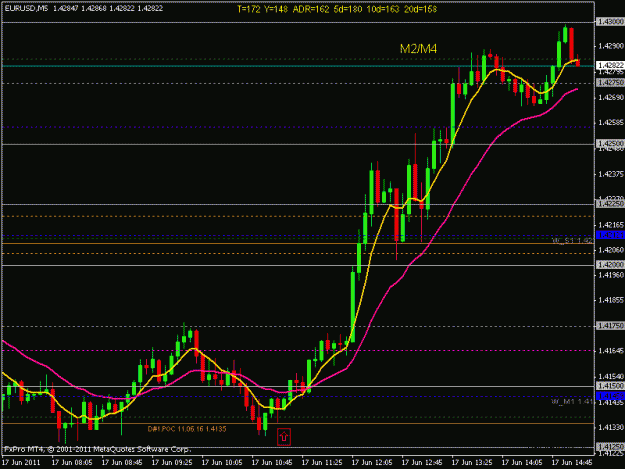625x469 pixels.
Task: Click the 17 Jun 14:05 time label
Action: click(x=522, y=462)
